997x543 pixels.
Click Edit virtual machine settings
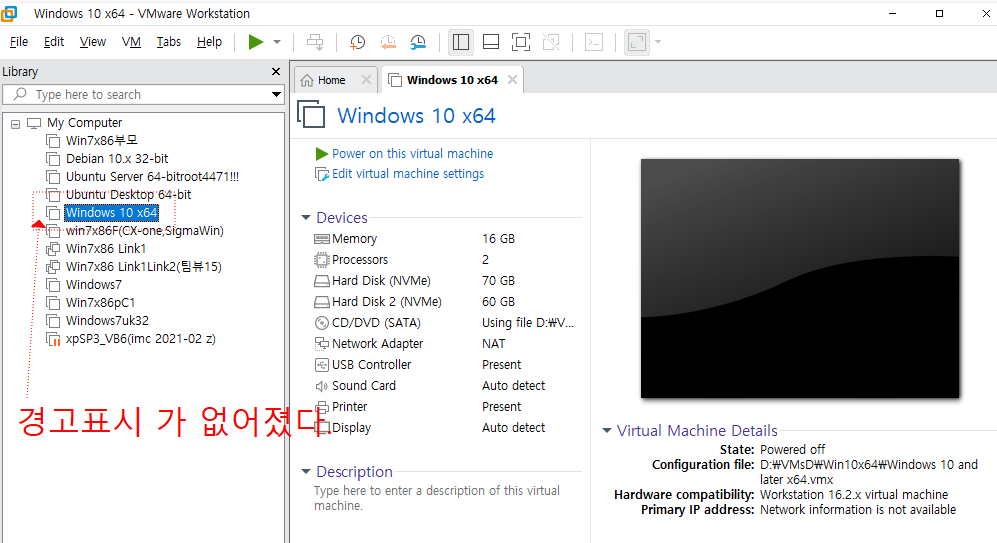click(408, 174)
